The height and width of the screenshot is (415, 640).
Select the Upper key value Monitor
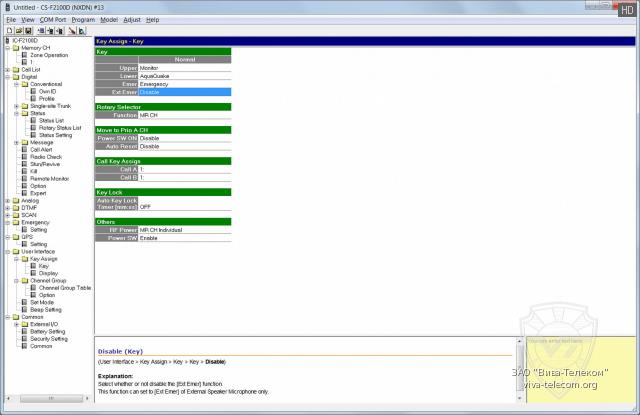coord(185,68)
